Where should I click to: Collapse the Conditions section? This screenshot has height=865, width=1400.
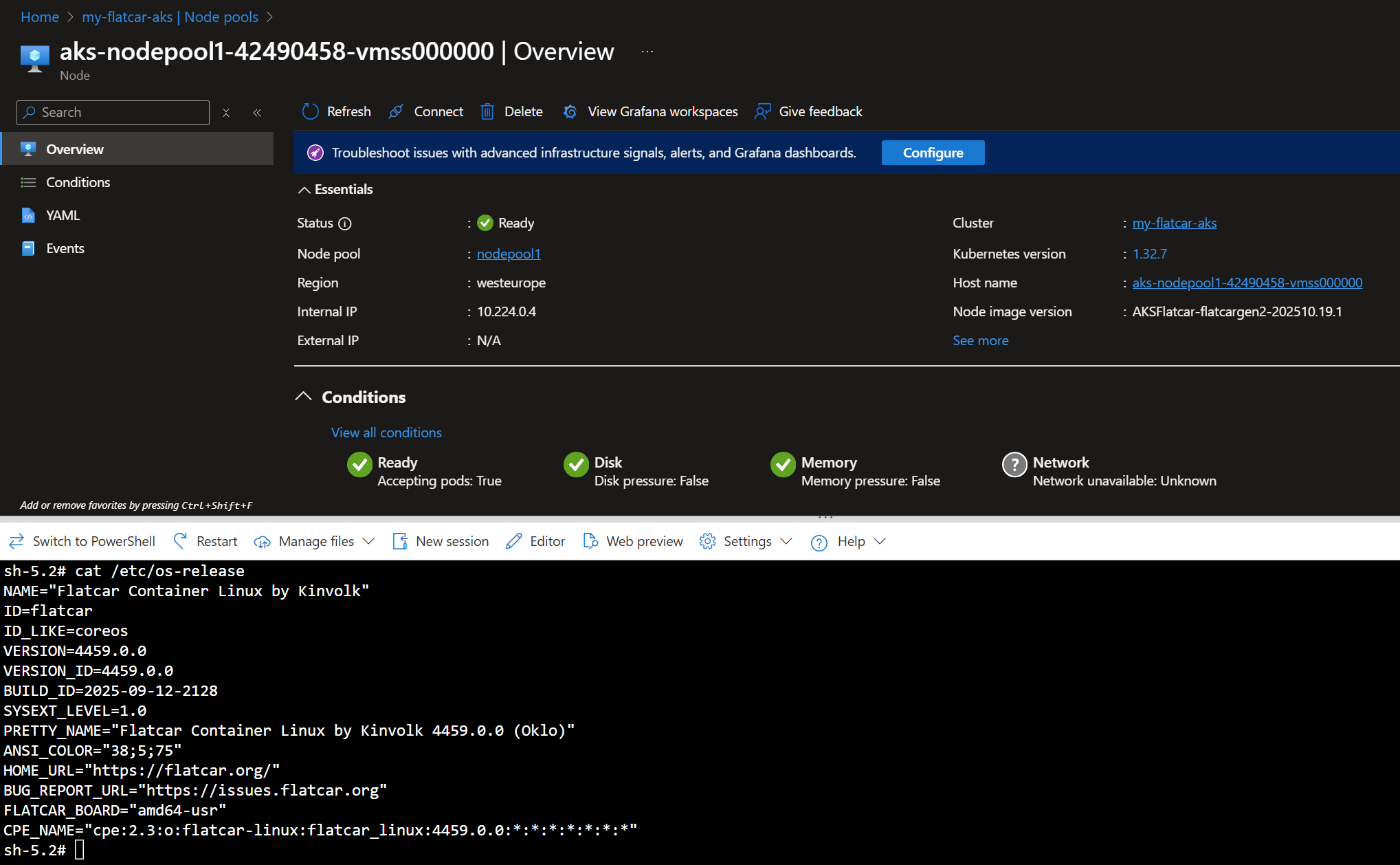coord(304,397)
